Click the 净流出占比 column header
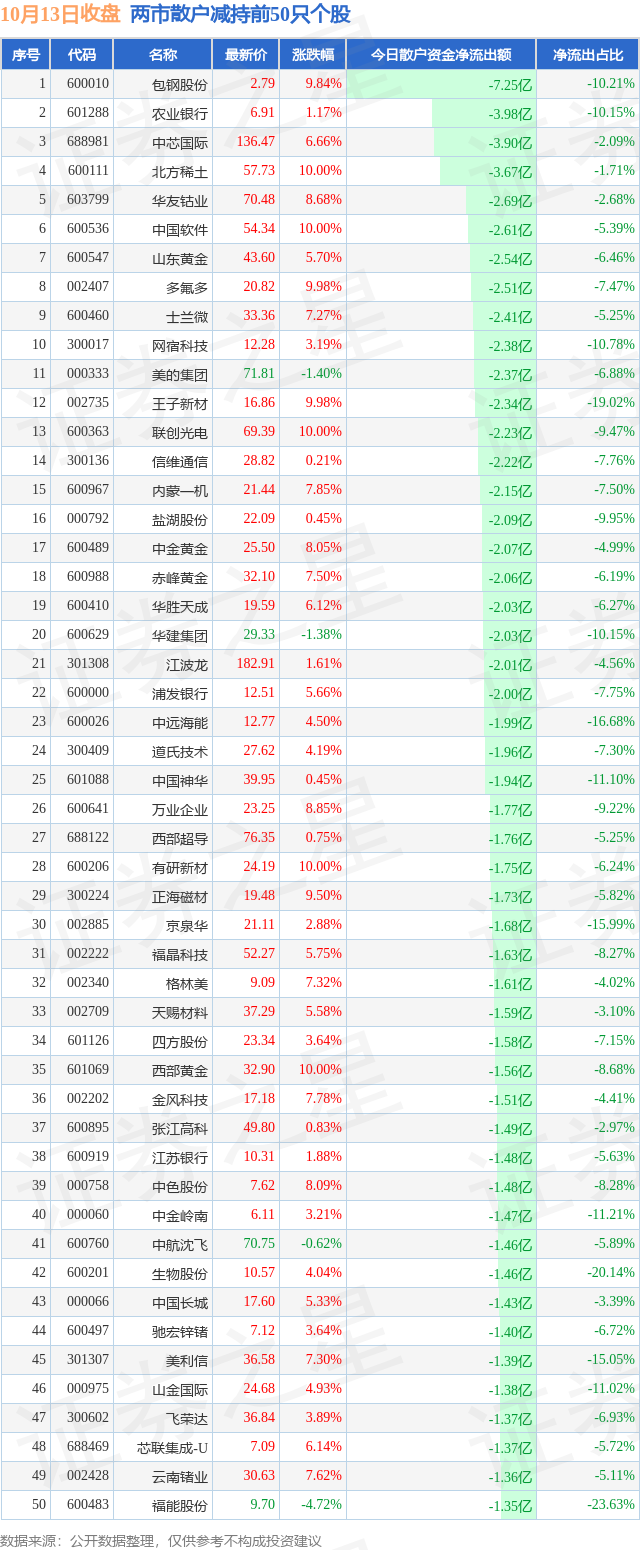 tap(588, 55)
